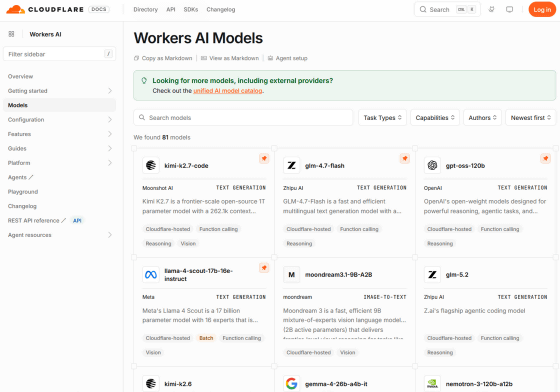Expand the Guides sidebar section
This screenshot has height=392, width=560.
pos(110,148)
